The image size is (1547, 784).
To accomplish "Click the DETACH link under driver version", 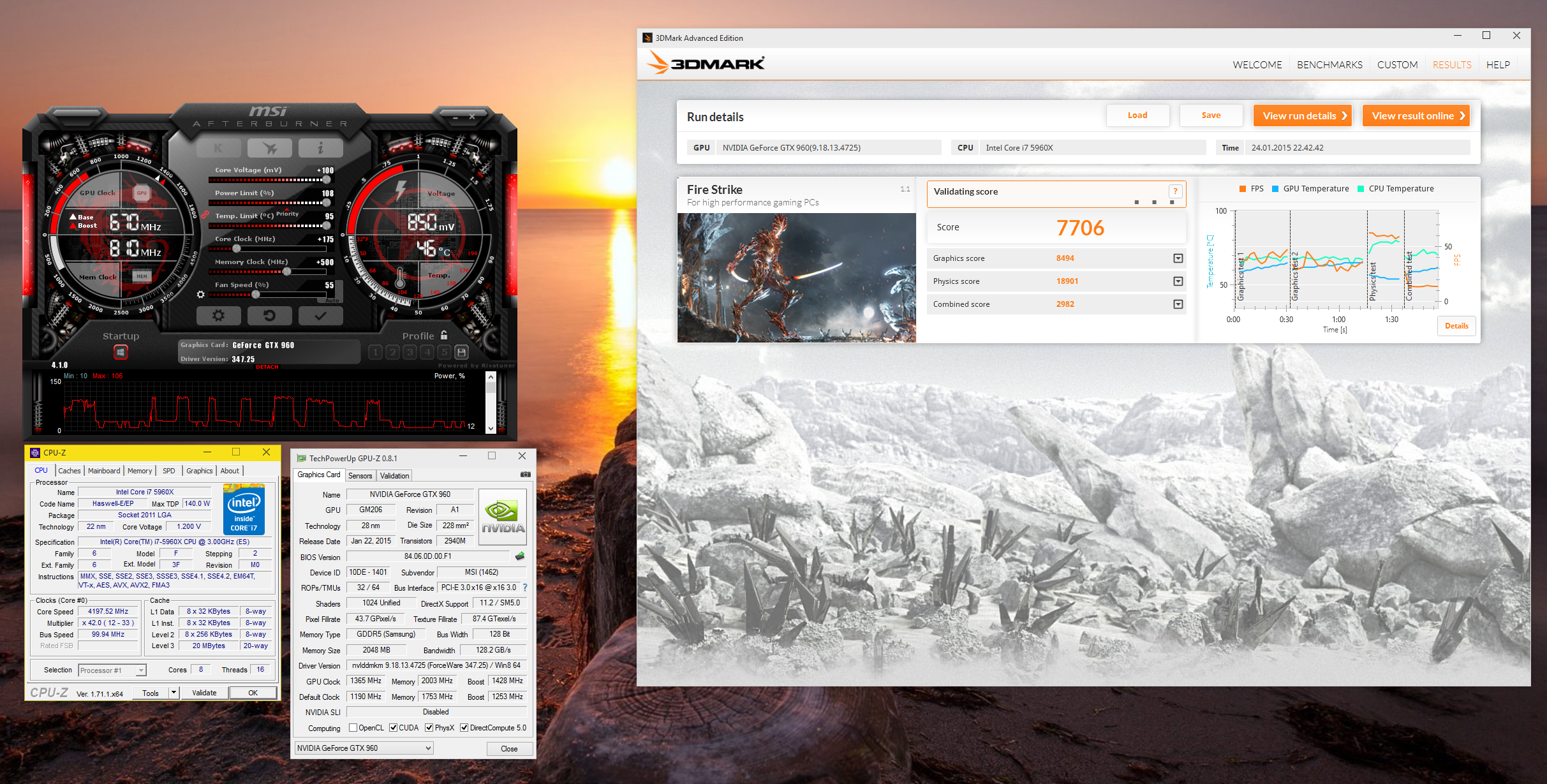I will click(267, 367).
